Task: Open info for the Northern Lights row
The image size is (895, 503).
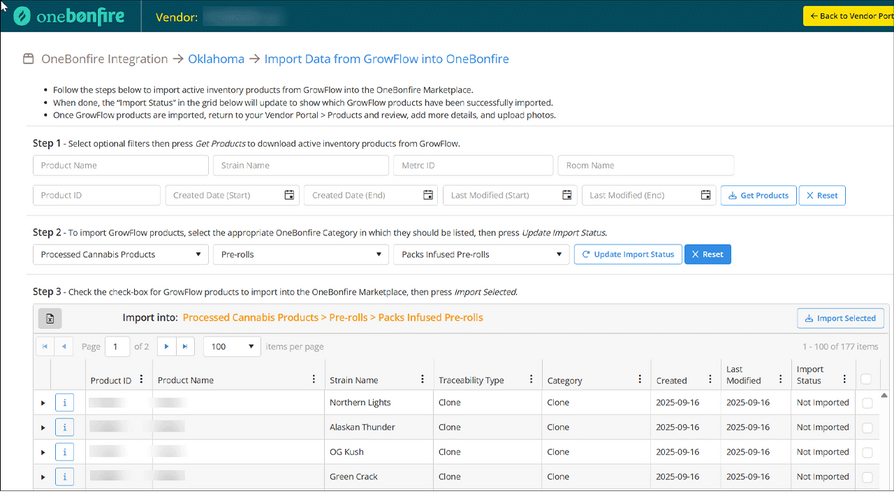Action: pos(64,402)
